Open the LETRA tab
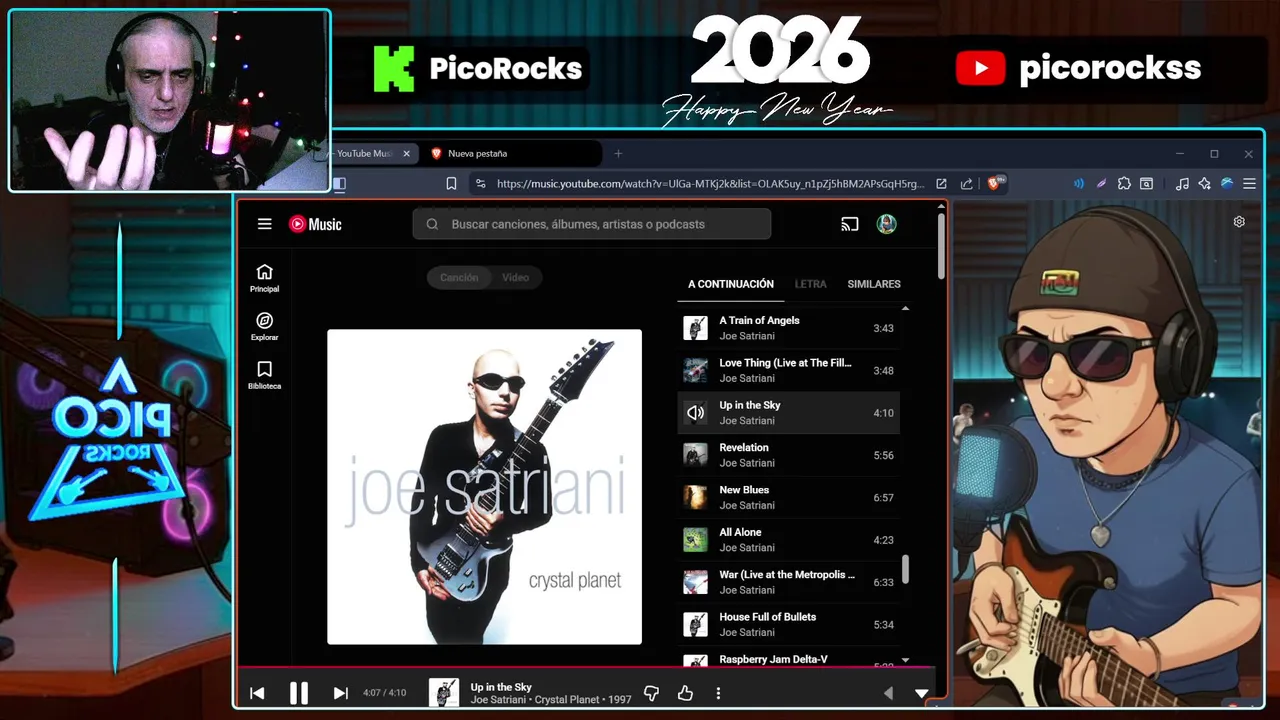The height and width of the screenshot is (720, 1280). click(x=810, y=284)
